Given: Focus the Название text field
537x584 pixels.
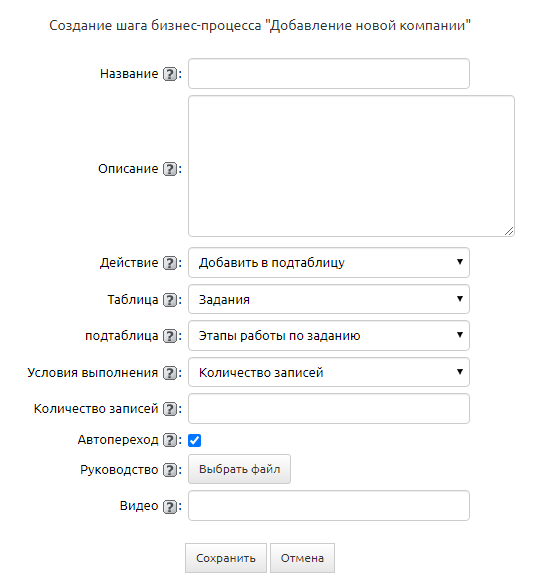Looking at the screenshot, I should point(329,73).
